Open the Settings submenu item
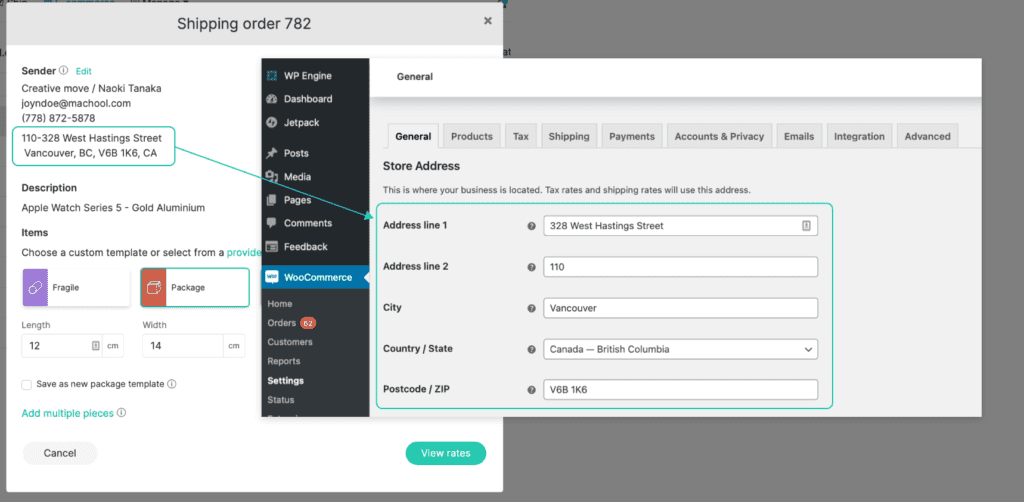 tap(285, 381)
